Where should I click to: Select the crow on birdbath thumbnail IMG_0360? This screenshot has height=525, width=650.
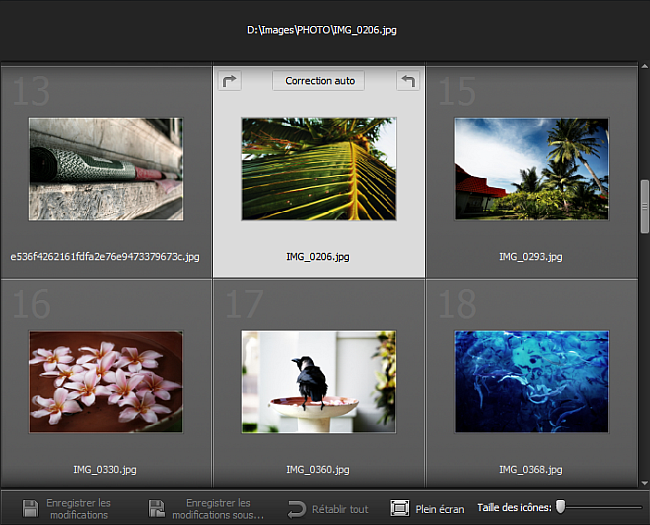[x=318, y=382]
